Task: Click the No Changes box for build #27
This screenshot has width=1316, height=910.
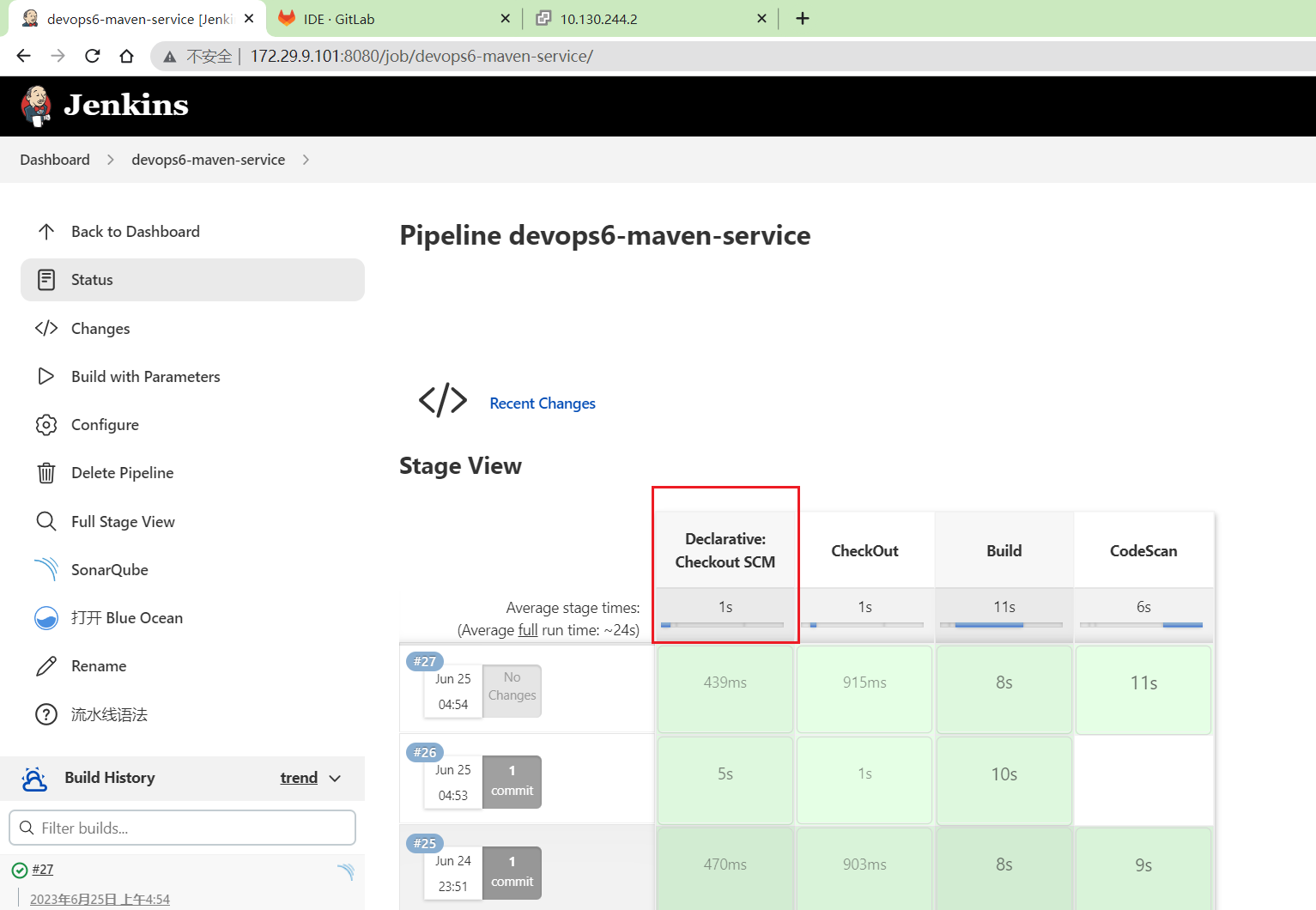Action: [512, 690]
